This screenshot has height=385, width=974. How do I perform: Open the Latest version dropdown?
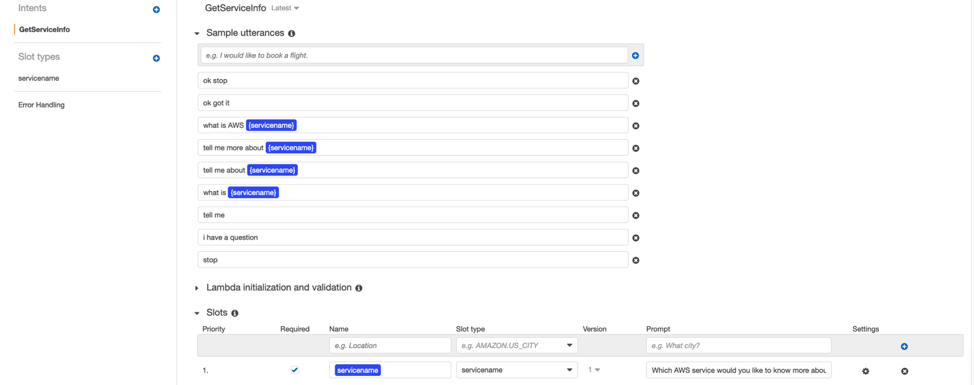tap(285, 8)
